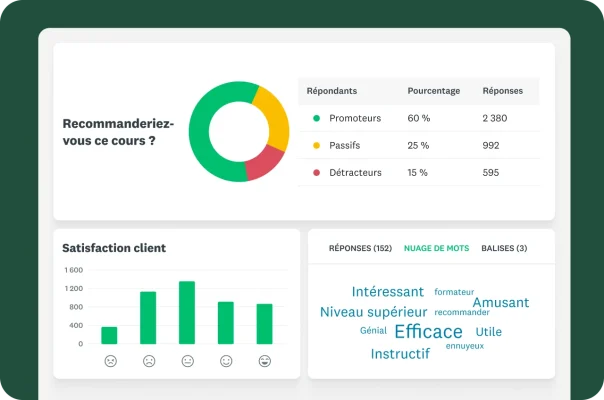The height and width of the screenshot is (400, 604).
Task: Click the word Utile in word cloud
Action: pyautogui.click(x=488, y=332)
